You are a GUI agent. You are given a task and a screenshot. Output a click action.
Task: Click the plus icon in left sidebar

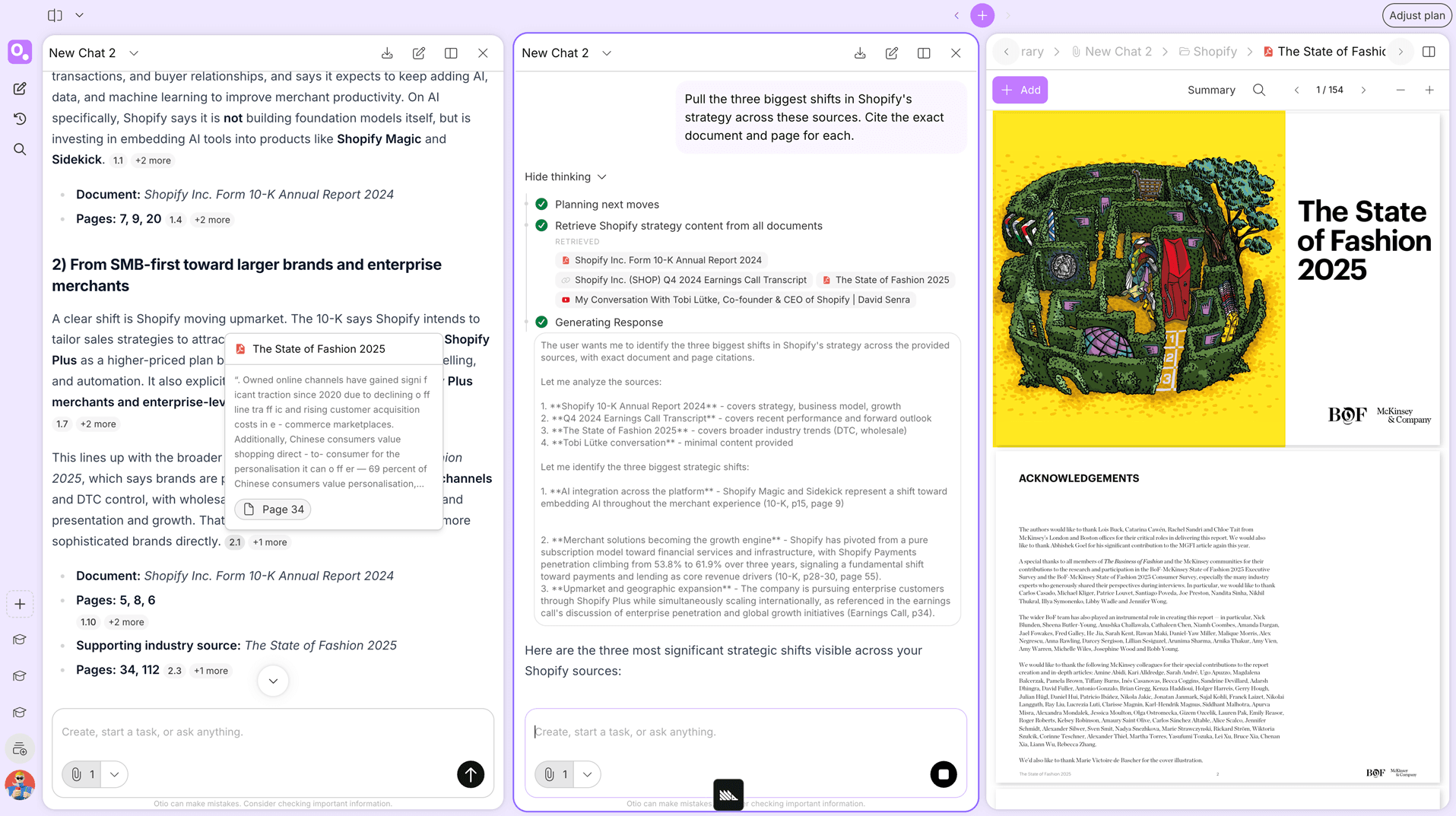pyautogui.click(x=20, y=605)
